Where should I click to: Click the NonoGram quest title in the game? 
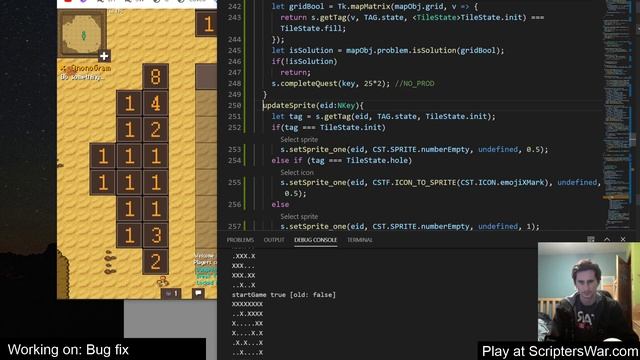coord(87,68)
